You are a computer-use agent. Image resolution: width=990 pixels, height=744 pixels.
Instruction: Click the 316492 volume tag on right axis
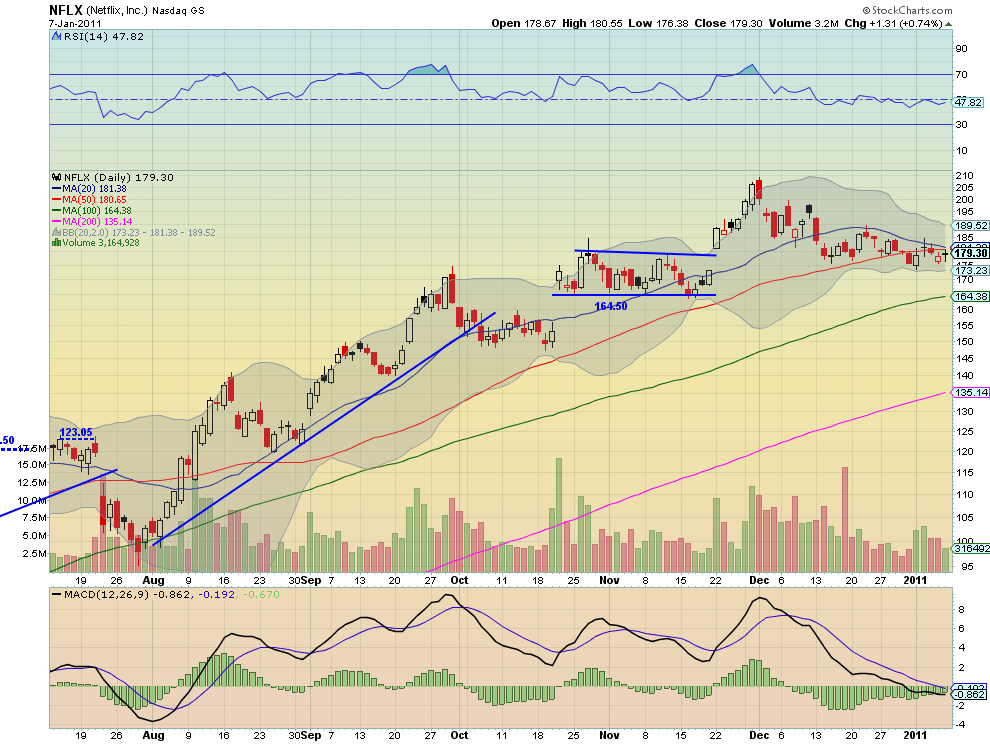coord(972,548)
